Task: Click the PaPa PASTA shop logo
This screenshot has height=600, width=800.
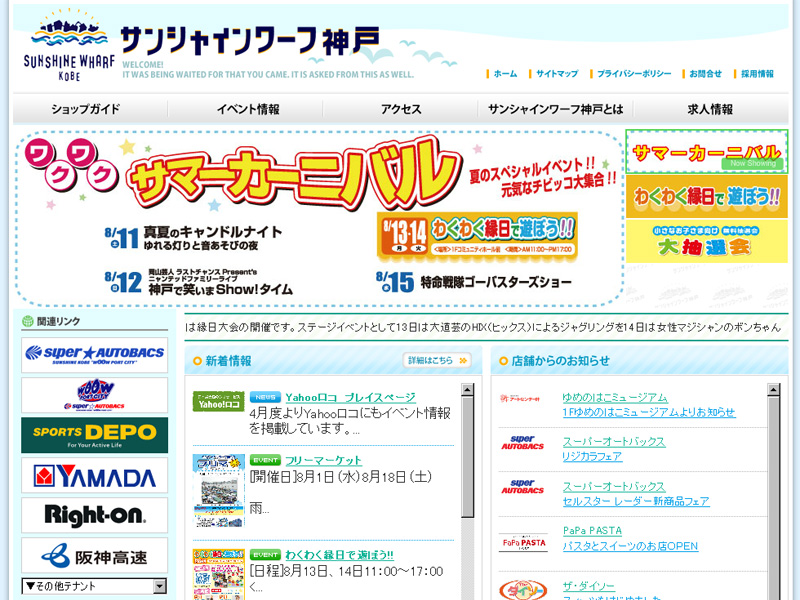Action: click(x=523, y=542)
